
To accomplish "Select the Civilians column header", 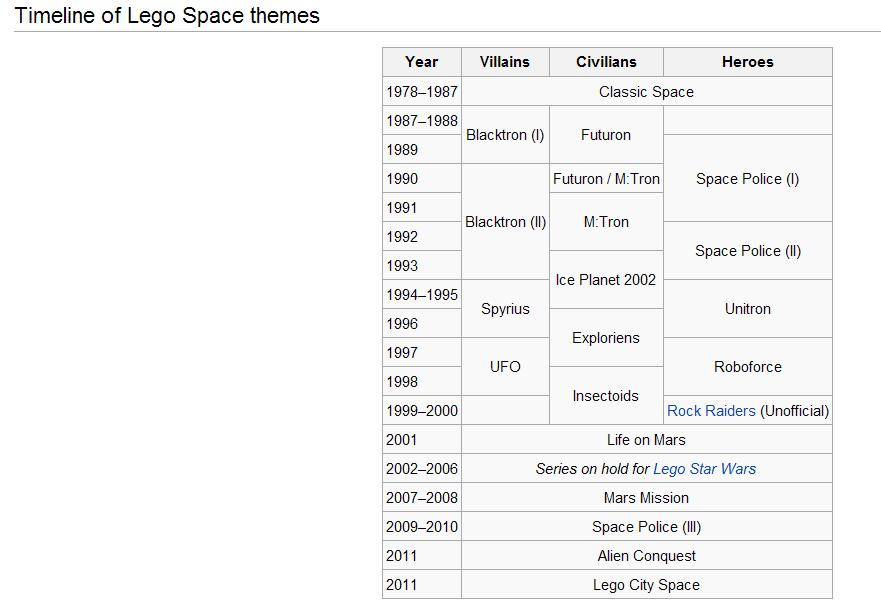I will click(606, 62).
